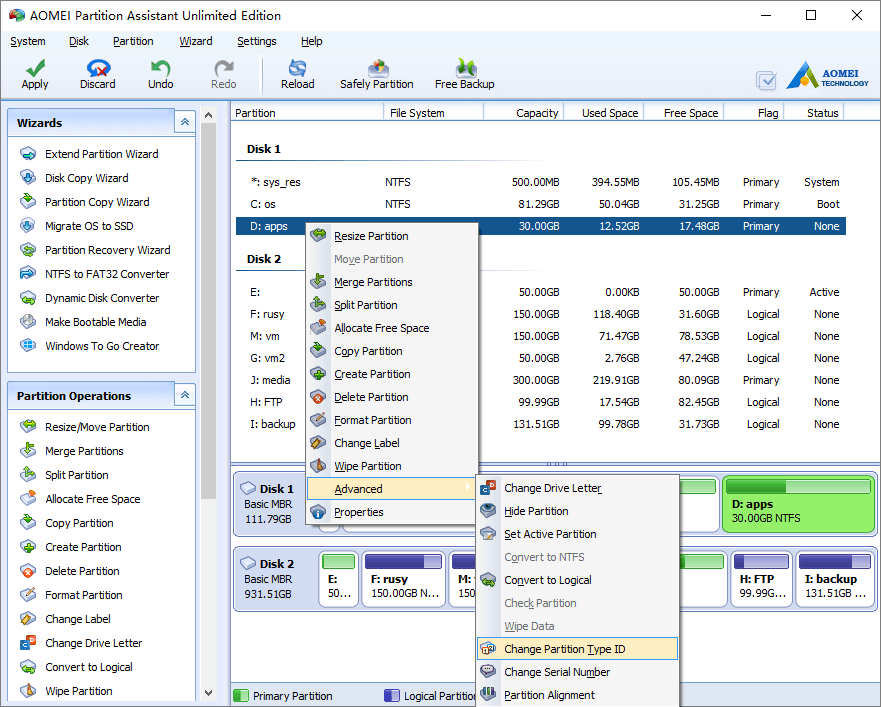Choose Resize/Move Partition in sidebar

97,427
